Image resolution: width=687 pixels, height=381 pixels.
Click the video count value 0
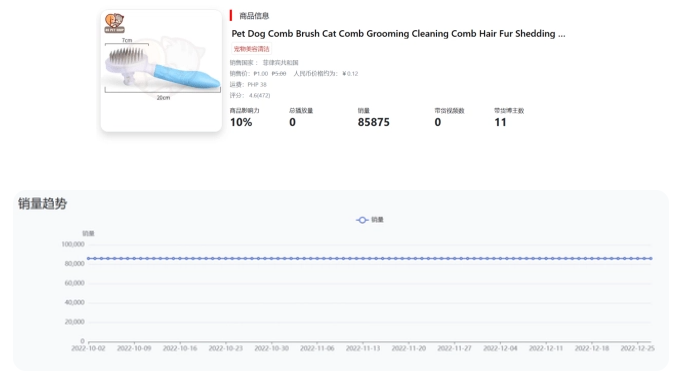pos(438,122)
